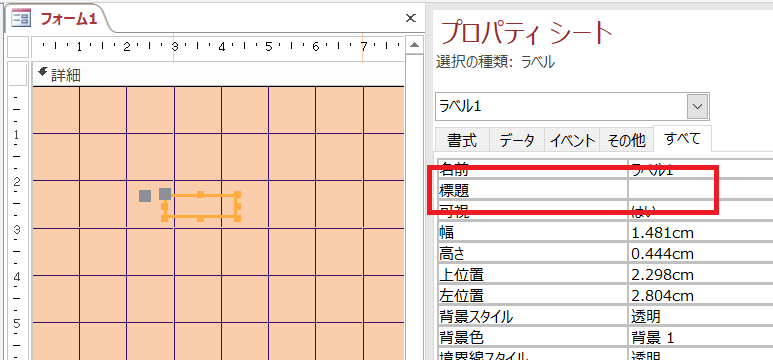The height and width of the screenshot is (360, 773).
Task: Click the 背景色 value 背景 1
Action: click(700, 338)
